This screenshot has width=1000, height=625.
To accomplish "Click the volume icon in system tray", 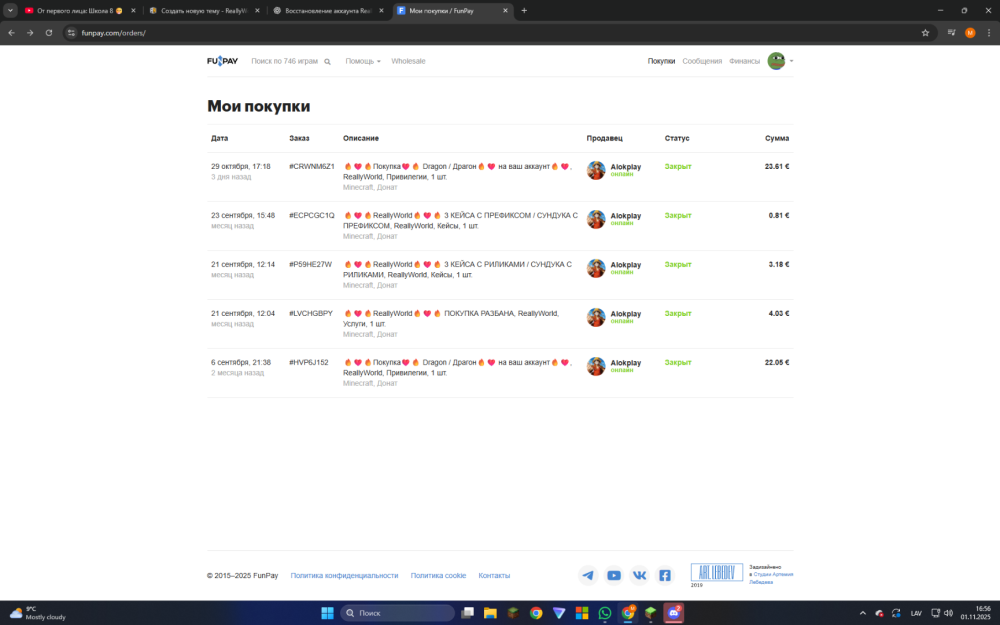I will pyautogui.click(x=948, y=613).
